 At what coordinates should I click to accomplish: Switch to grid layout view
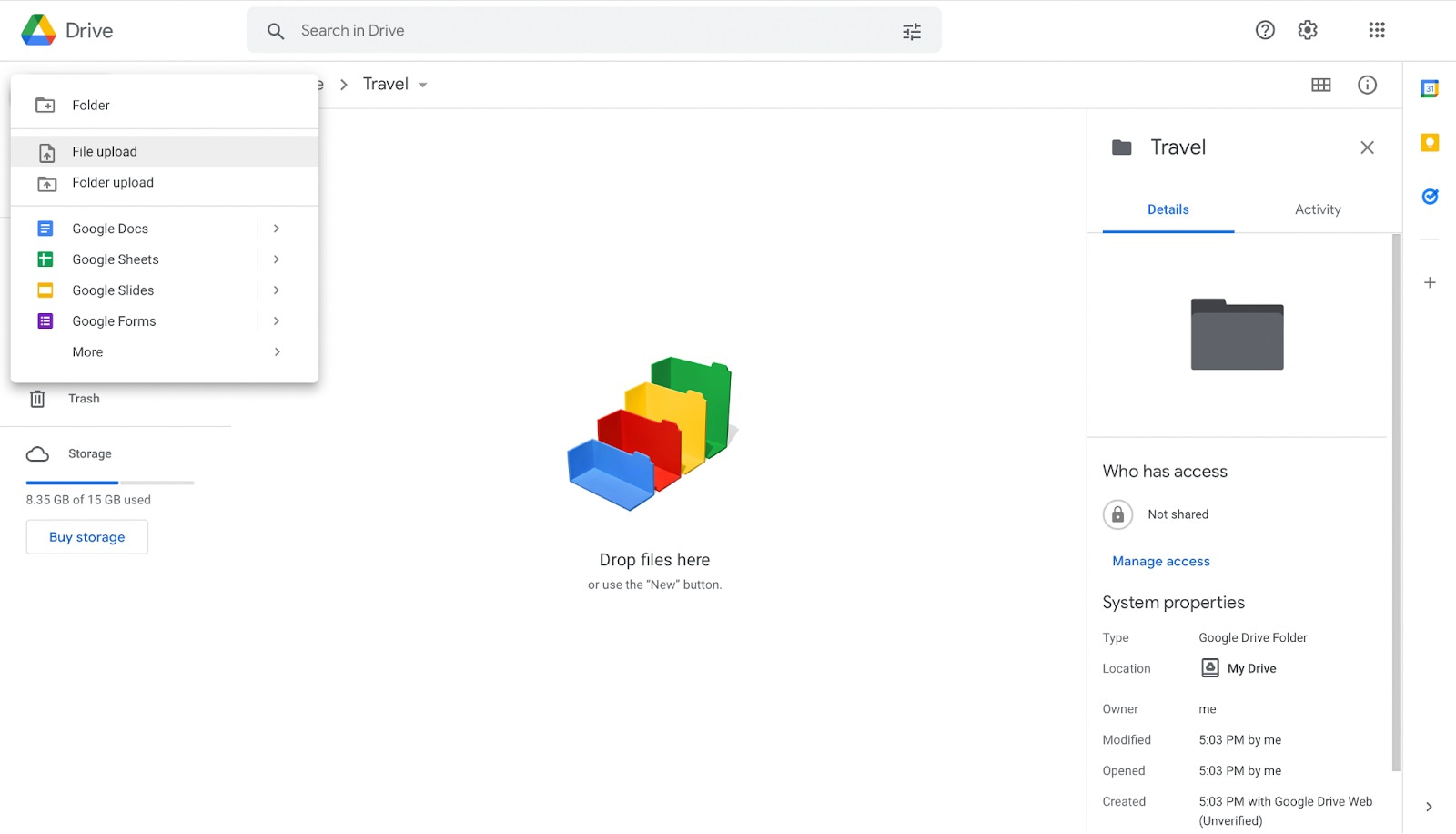pos(1321,85)
